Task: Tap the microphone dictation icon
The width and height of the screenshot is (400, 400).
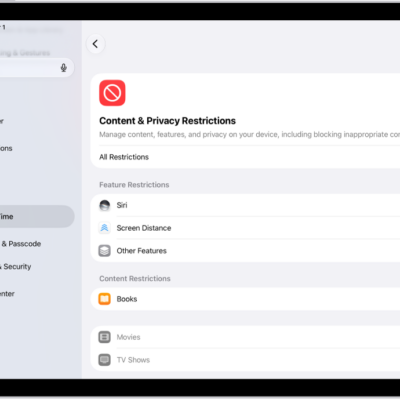Action: coord(64,68)
